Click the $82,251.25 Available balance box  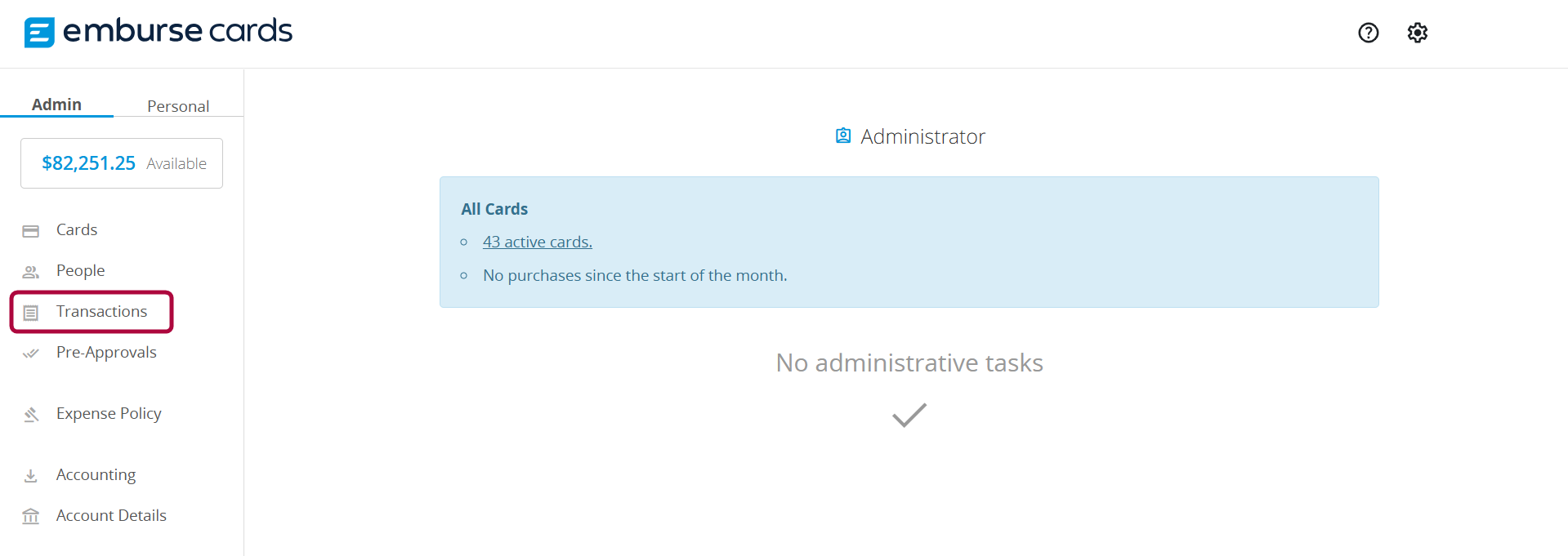[122, 163]
